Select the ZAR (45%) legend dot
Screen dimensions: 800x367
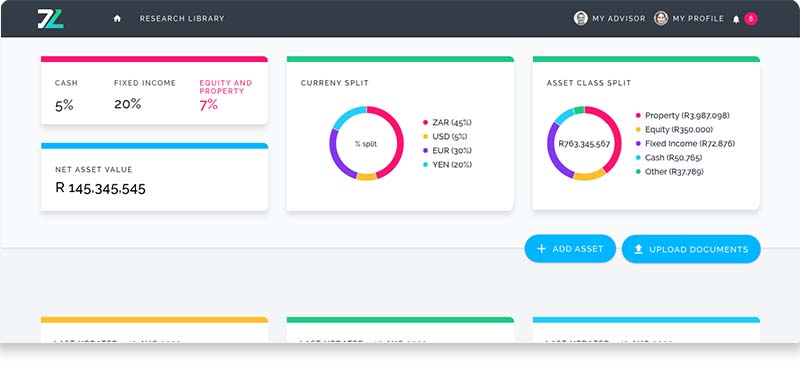(425, 123)
